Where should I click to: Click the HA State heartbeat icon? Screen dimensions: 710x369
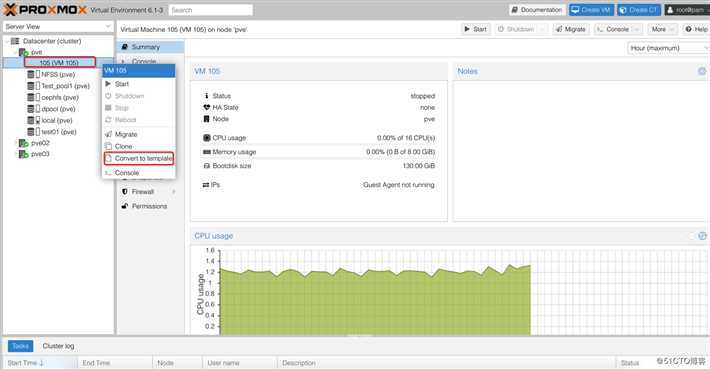(x=206, y=107)
